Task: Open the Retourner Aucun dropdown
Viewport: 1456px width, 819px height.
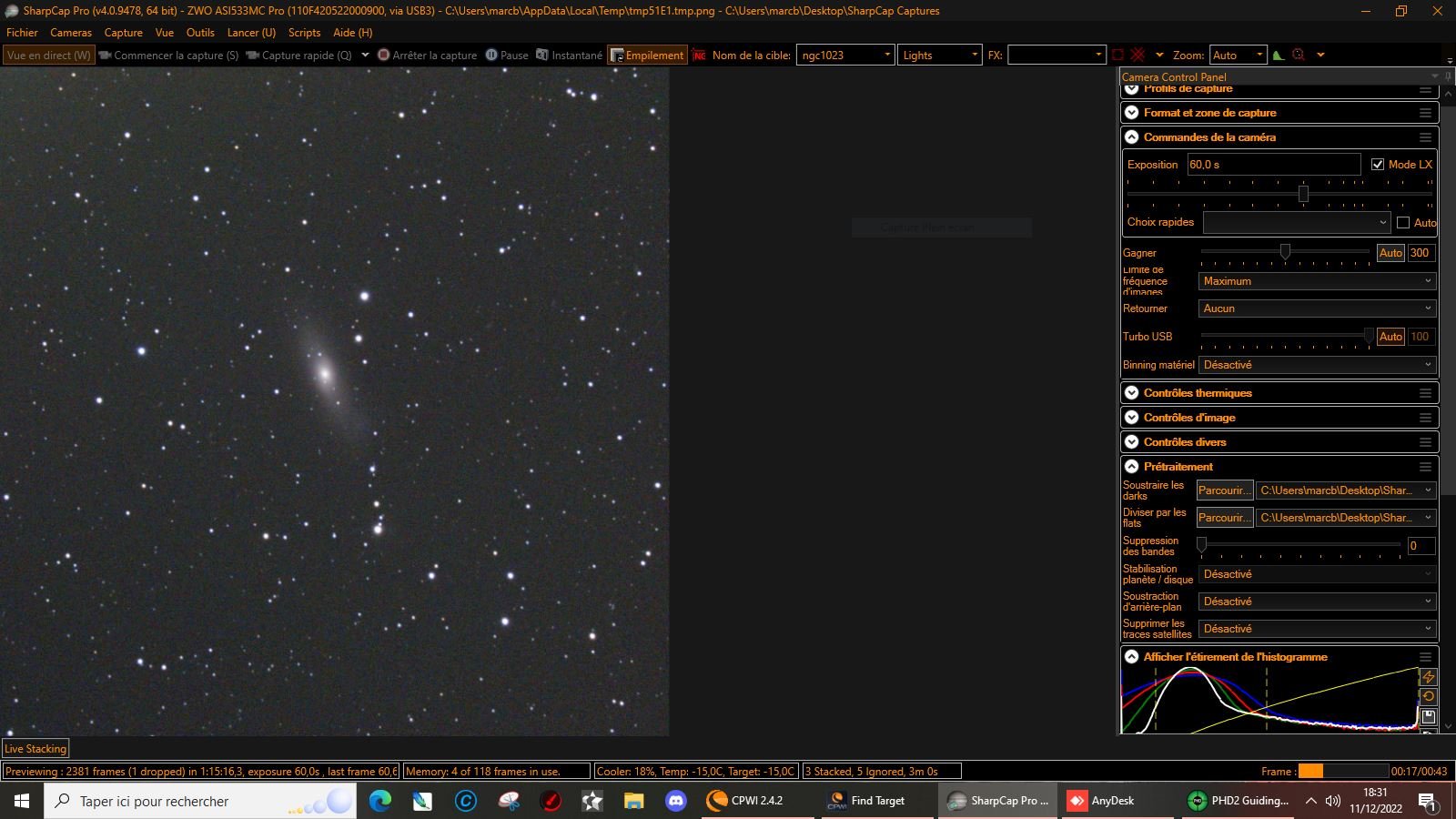Action: 1318,308
